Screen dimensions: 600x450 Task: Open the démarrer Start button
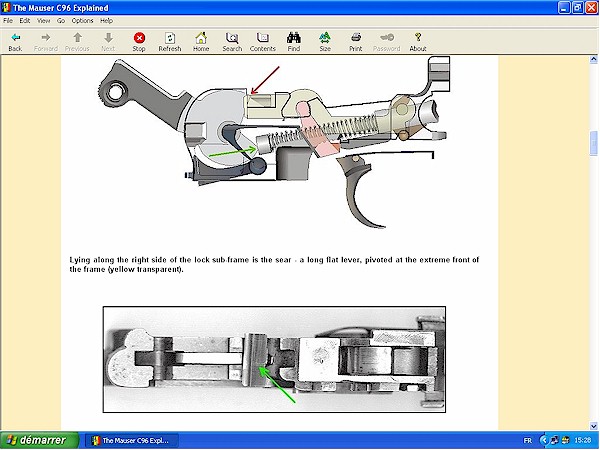tap(39, 440)
